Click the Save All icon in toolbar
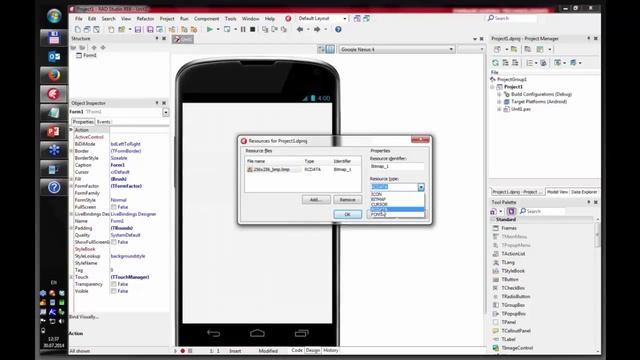This screenshot has height=360, width=640. (150, 29)
